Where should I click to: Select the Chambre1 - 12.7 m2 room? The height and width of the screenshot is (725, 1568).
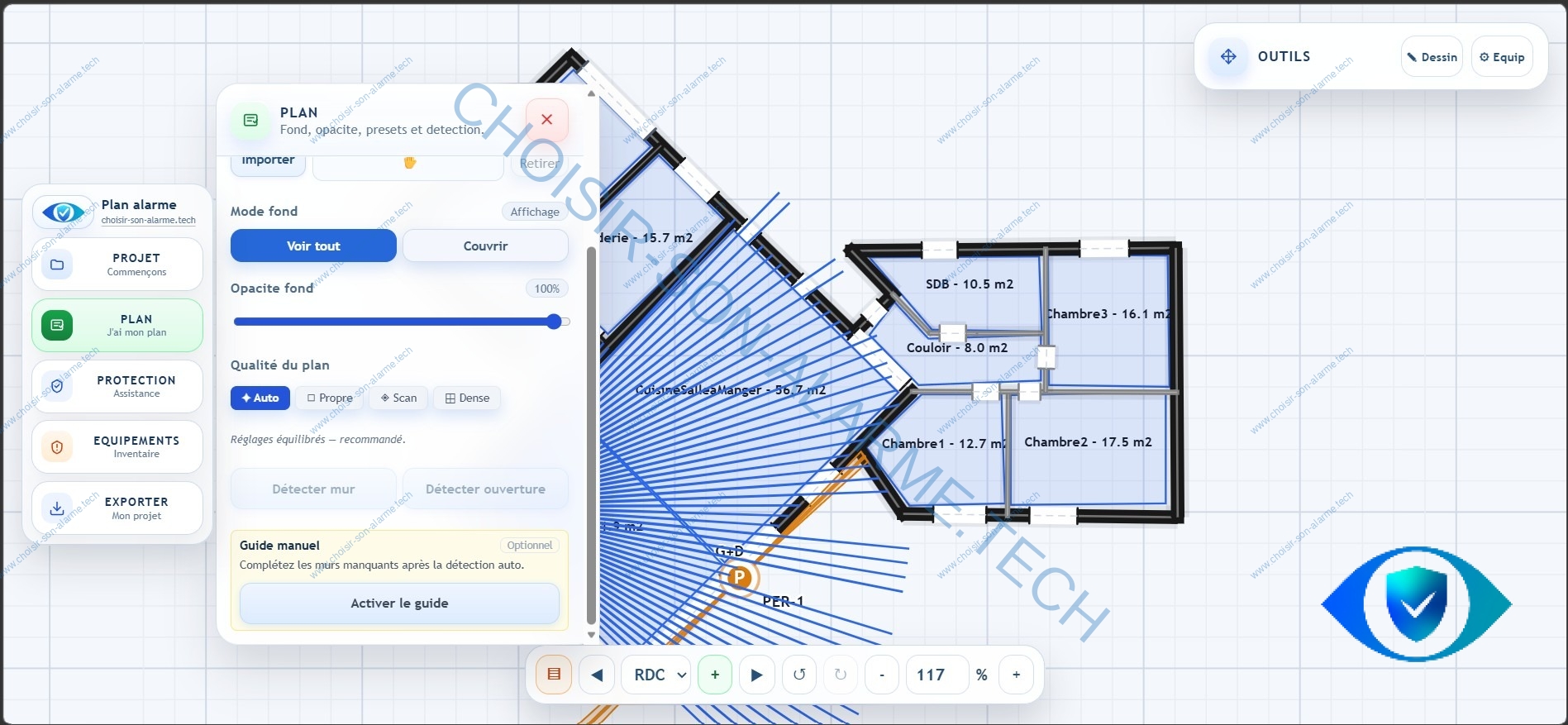click(944, 444)
